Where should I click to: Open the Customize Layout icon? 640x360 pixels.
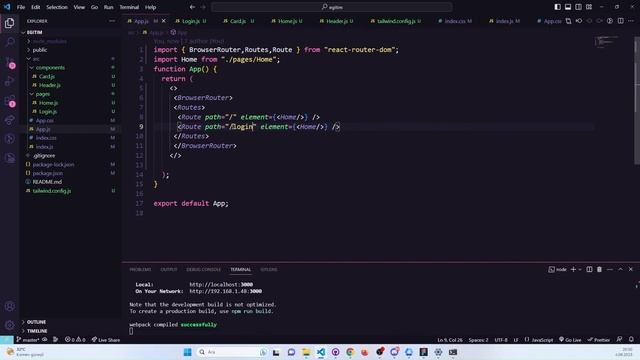tap(589, 7)
